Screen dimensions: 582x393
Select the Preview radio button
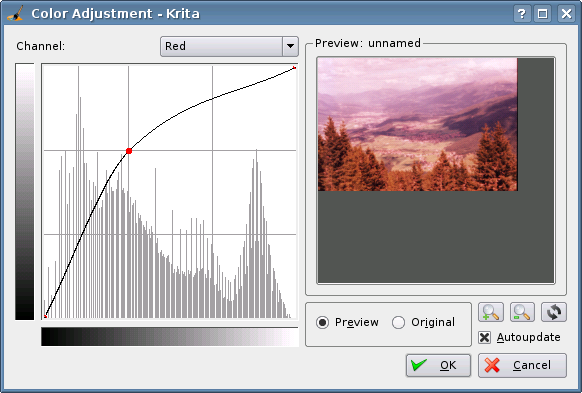coord(323,322)
